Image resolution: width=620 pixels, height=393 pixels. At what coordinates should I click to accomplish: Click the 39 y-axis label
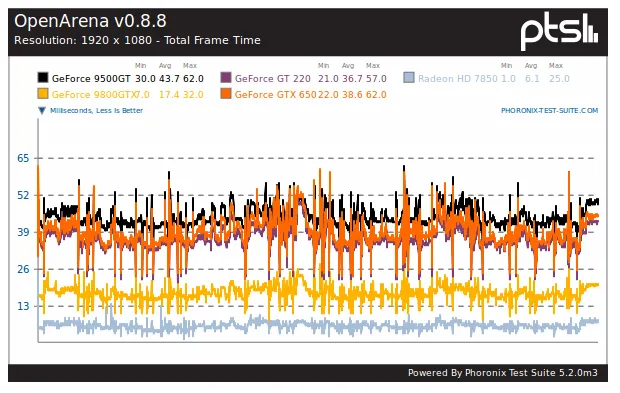coord(23,232)
